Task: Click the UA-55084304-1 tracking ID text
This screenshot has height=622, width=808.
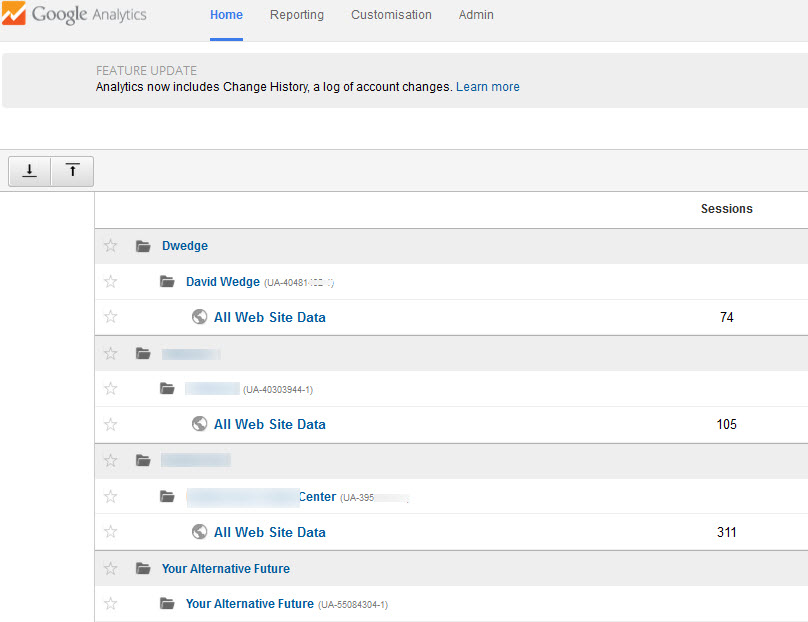Action: [x=353, y=605]
